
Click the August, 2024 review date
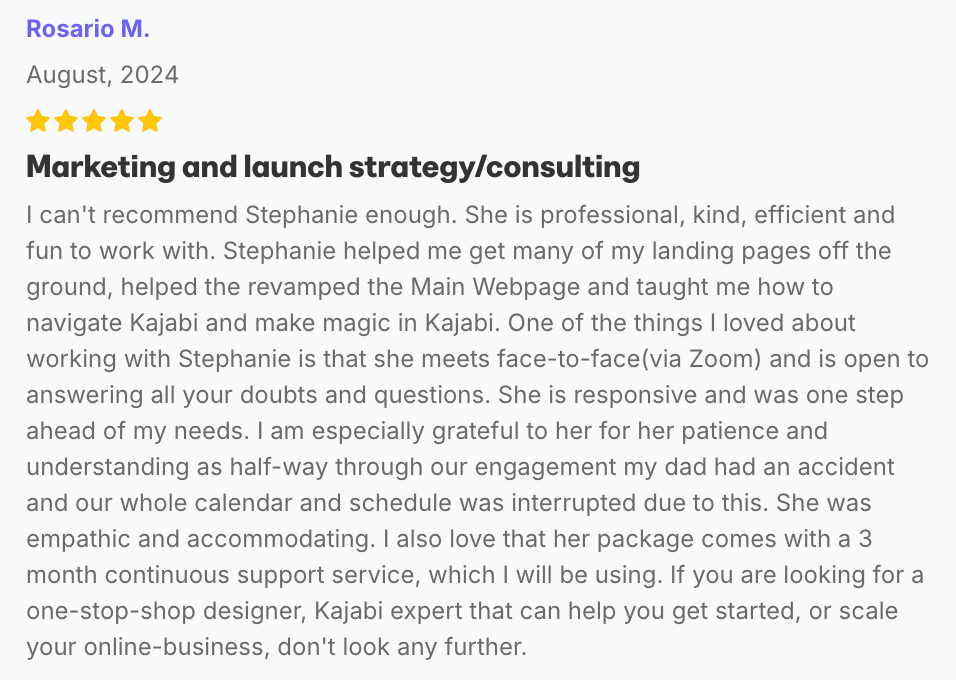tap(102, 75)
